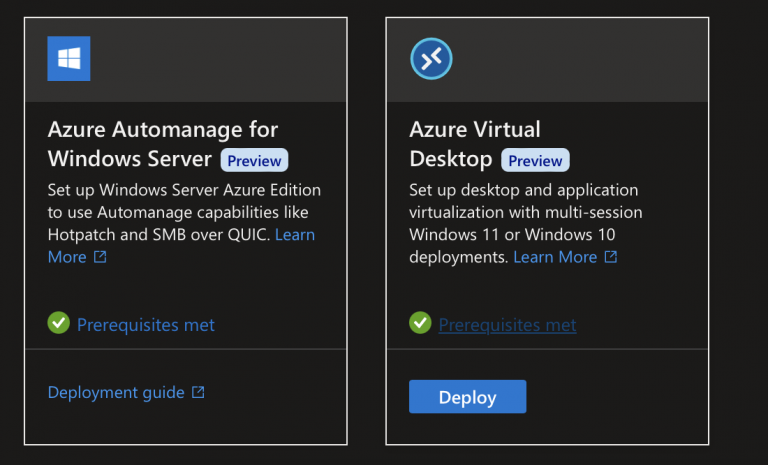Click Preview badge on Automanage for Windows Server
Image resolution: width=768 pixels, height=465 pixels.
tap(254, 160)
